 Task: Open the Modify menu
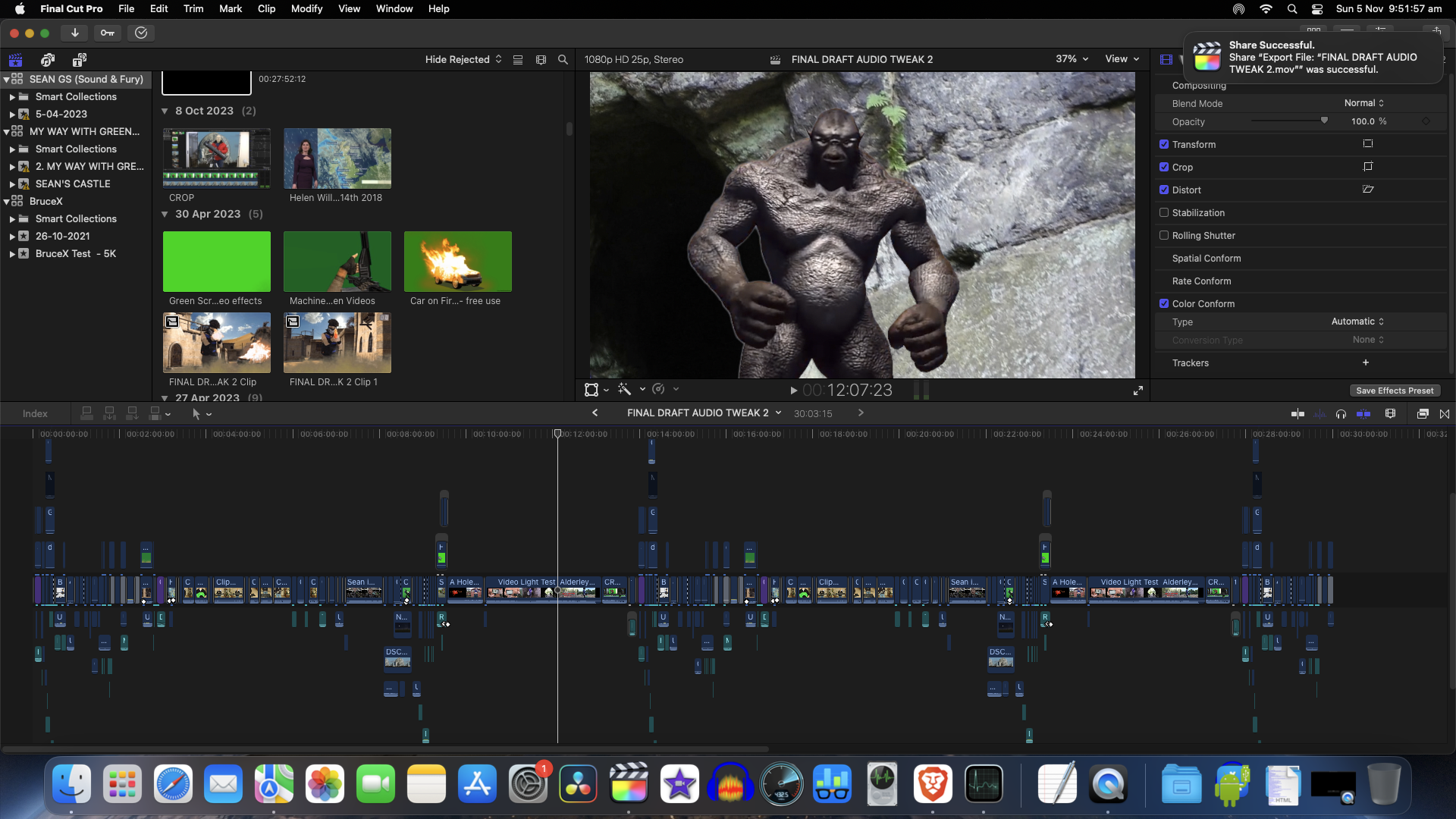coord(306,9)
